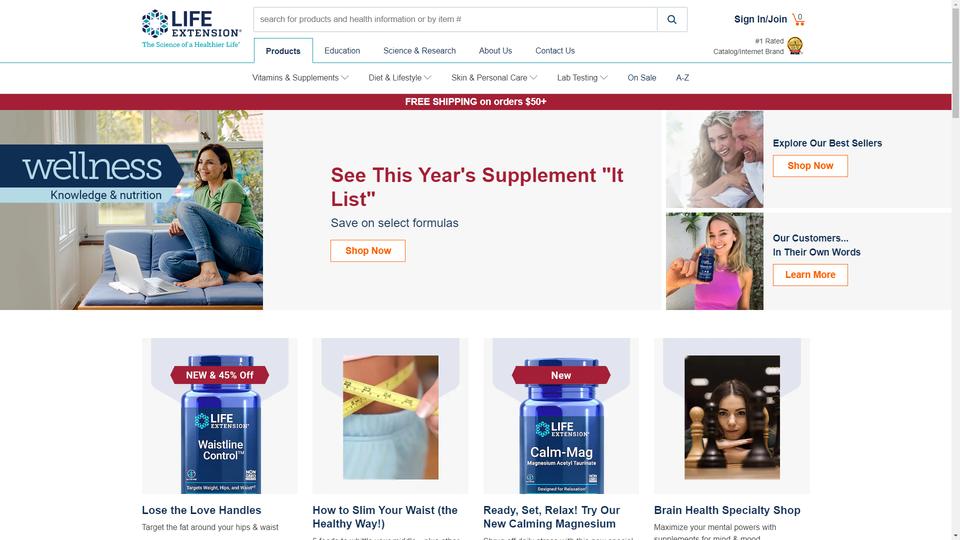Expand Diet & Lifestyle dropdown
The height and width of the screenshot is (540, 960).
(x=400, y=78)
